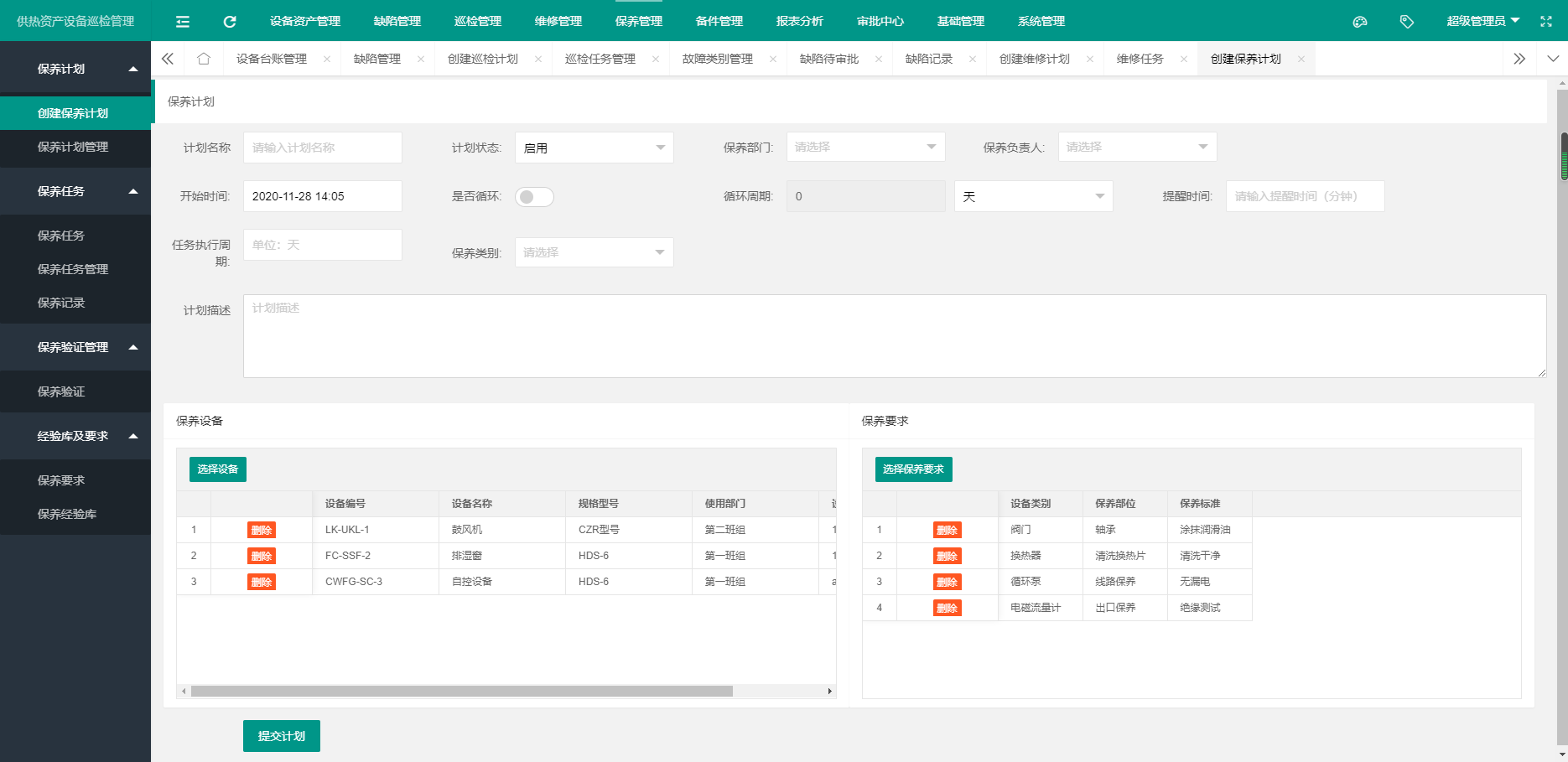This screenshot has height=762, width=1568.
Task: Delete requirement row 电磁流量计
Action: point(948,608)
